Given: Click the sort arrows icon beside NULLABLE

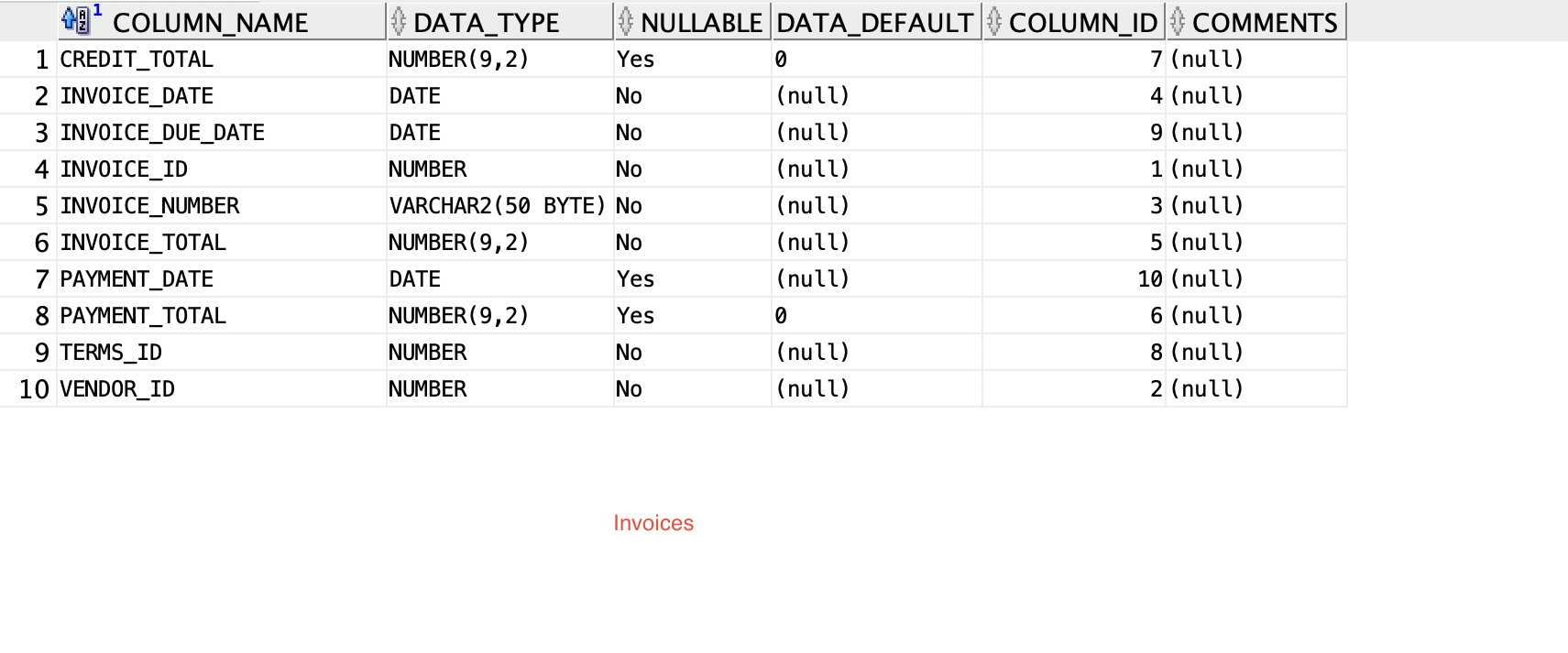Looking at the screenshot, I should pos(627,22).
